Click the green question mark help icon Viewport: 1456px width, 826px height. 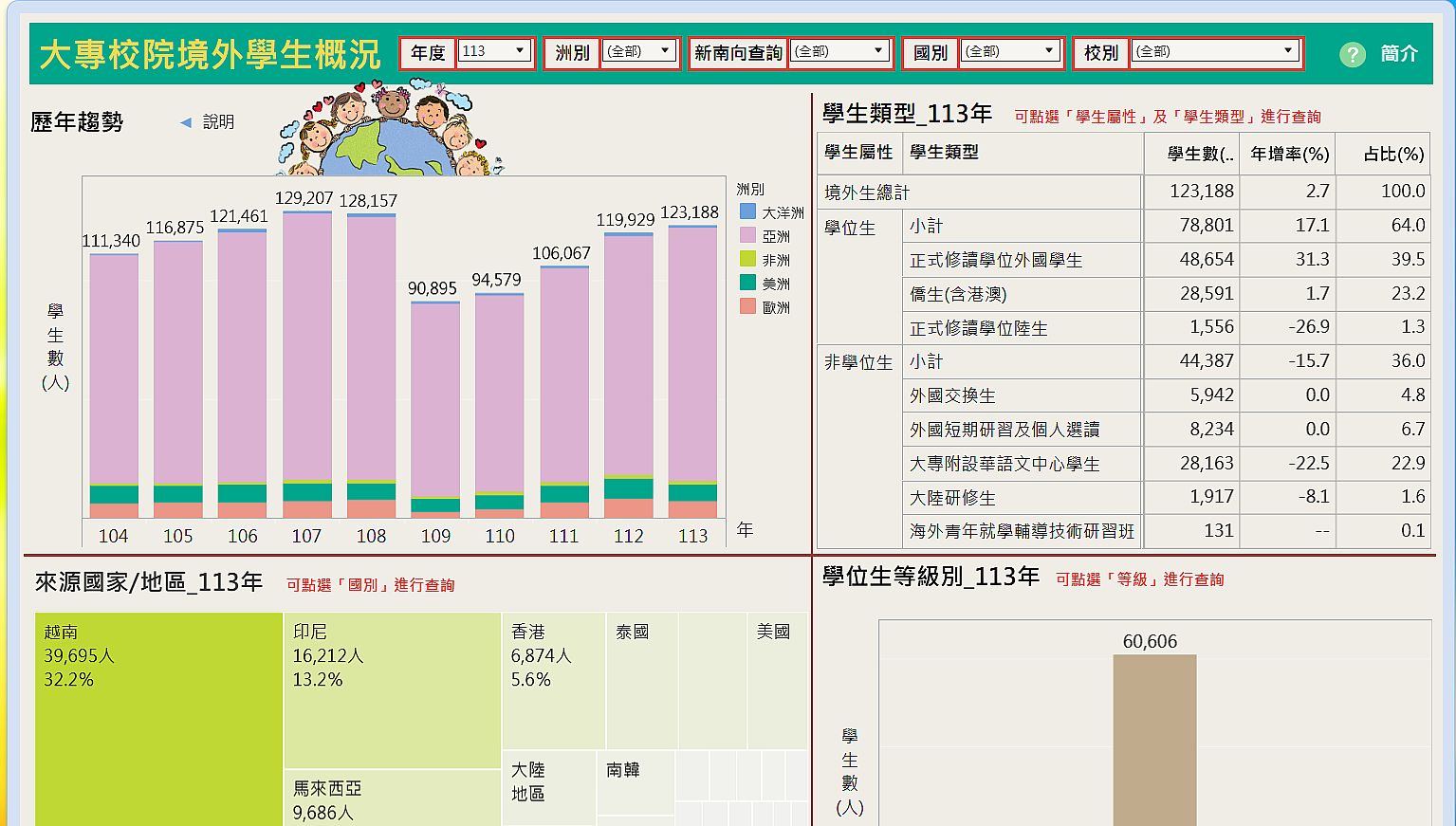pyautogui.click(x=1352, y=54)
